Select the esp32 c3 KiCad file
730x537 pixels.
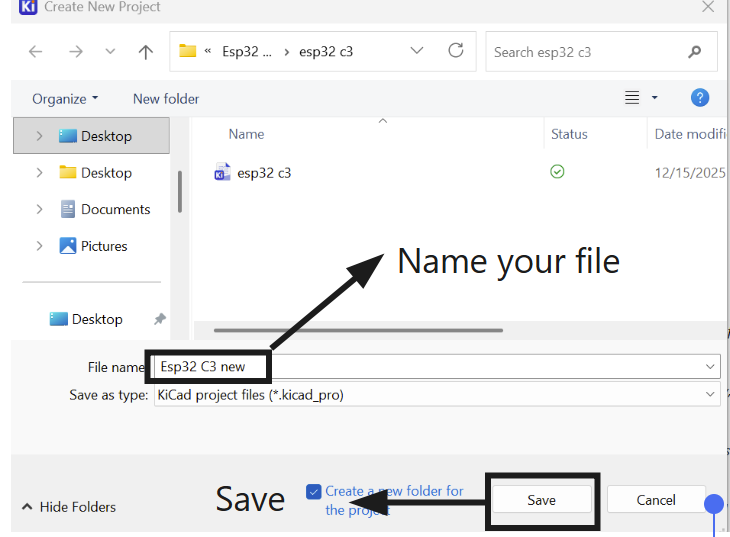tap(264, 173)
